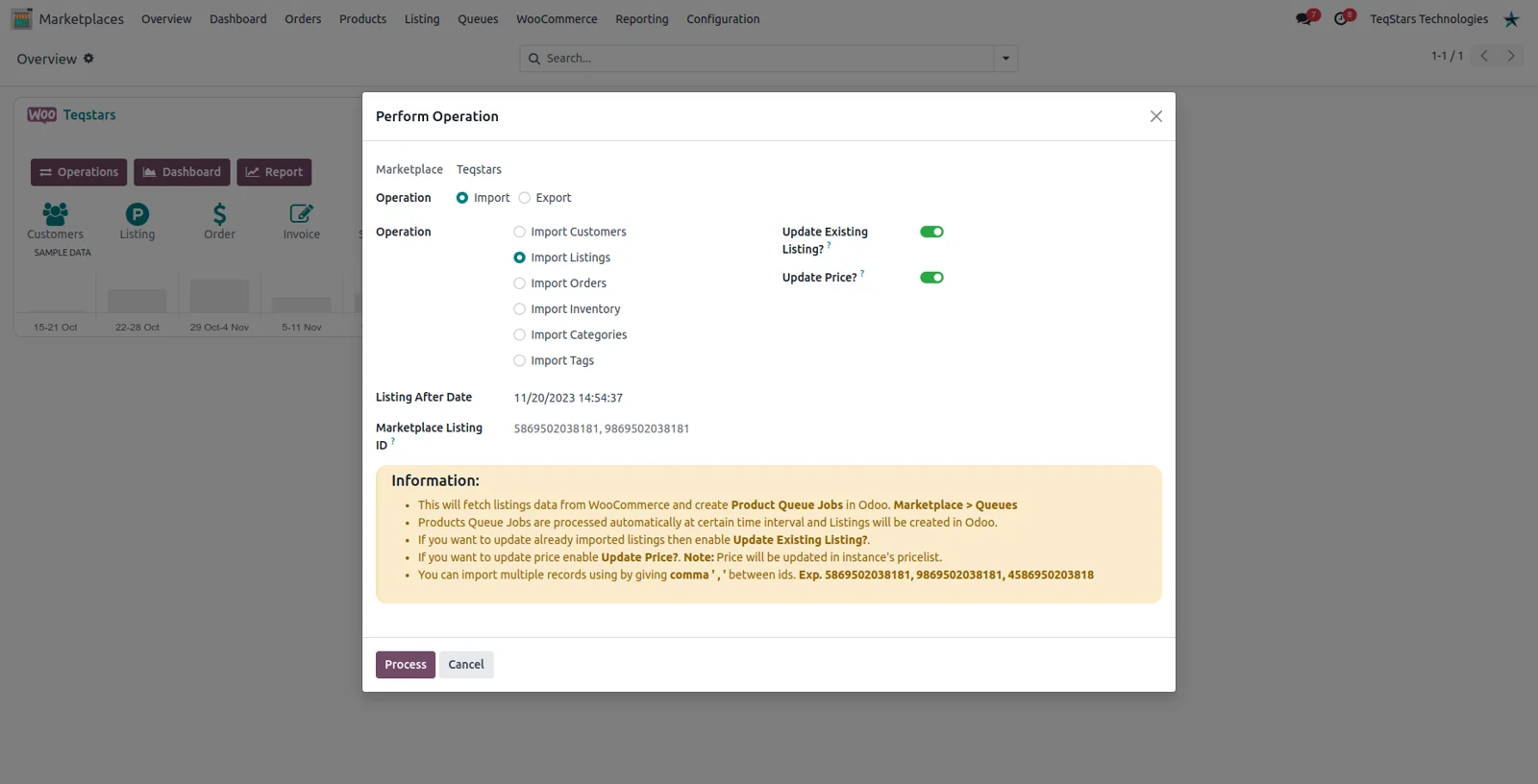Click the Dashboard button on Teqstars card
Screen dimensions: 1538x784
pos(182,172)
